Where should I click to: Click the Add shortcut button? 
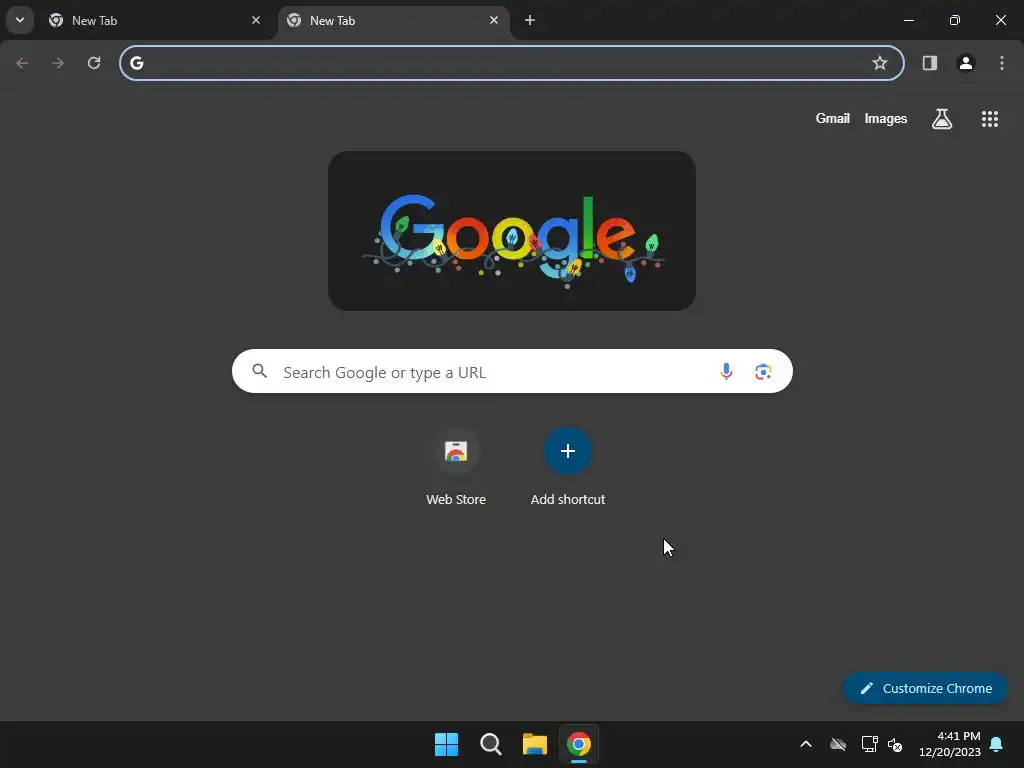[568, 467]
